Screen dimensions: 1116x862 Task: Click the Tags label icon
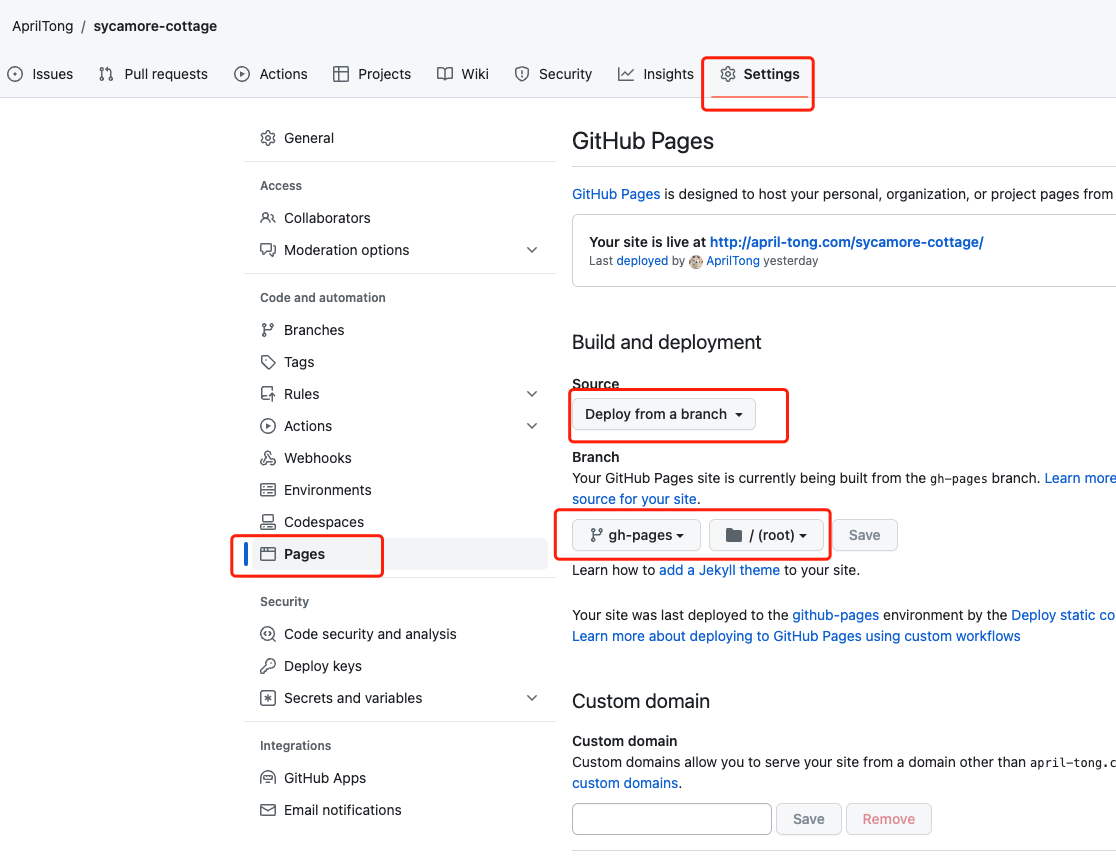click(268, 362)
